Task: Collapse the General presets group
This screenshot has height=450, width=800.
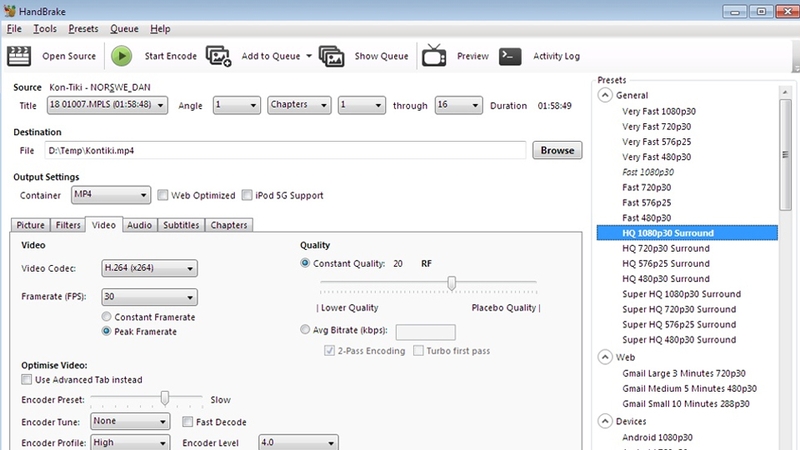Action: (605, 95)
